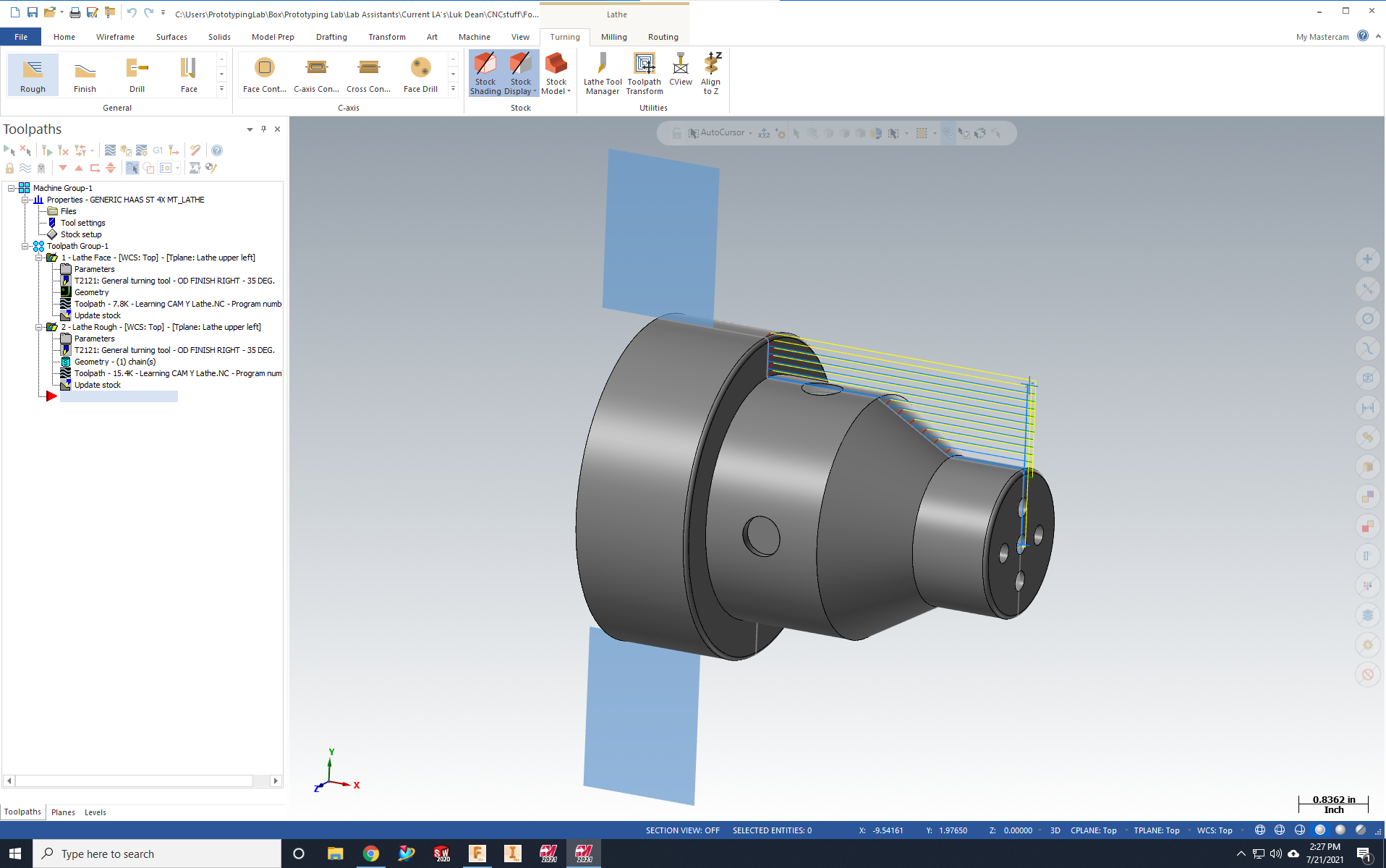The image size is (1386, 868).
Task: Switch to the Milling ribbon tab
Action: pyautogui.click(x=613, y=37)
